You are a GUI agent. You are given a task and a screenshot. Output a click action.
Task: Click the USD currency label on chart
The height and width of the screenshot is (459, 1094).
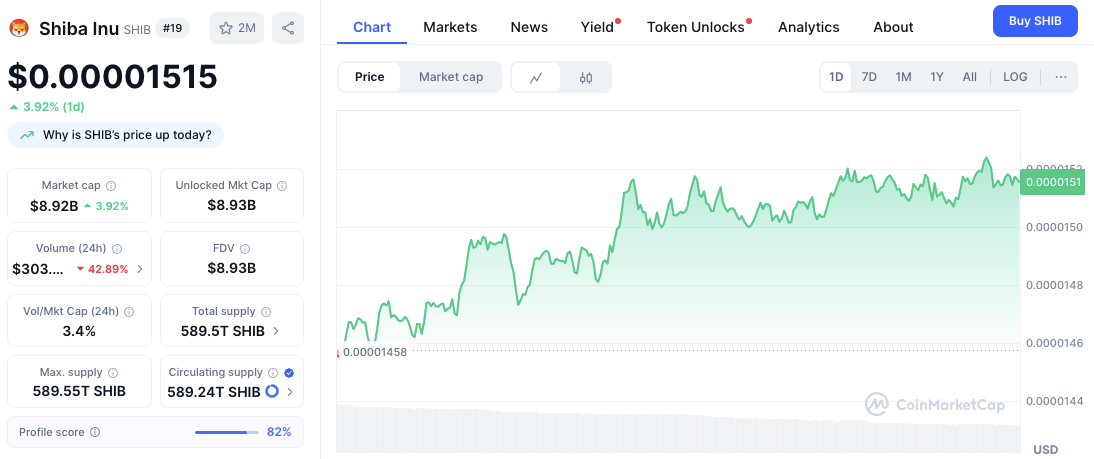(1045, 449)
